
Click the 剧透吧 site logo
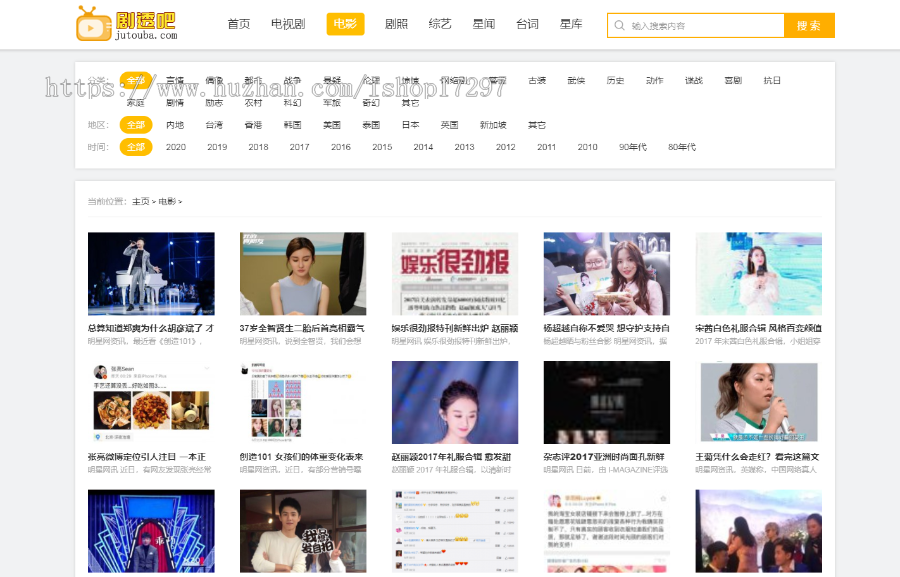(x=127, y=24)
